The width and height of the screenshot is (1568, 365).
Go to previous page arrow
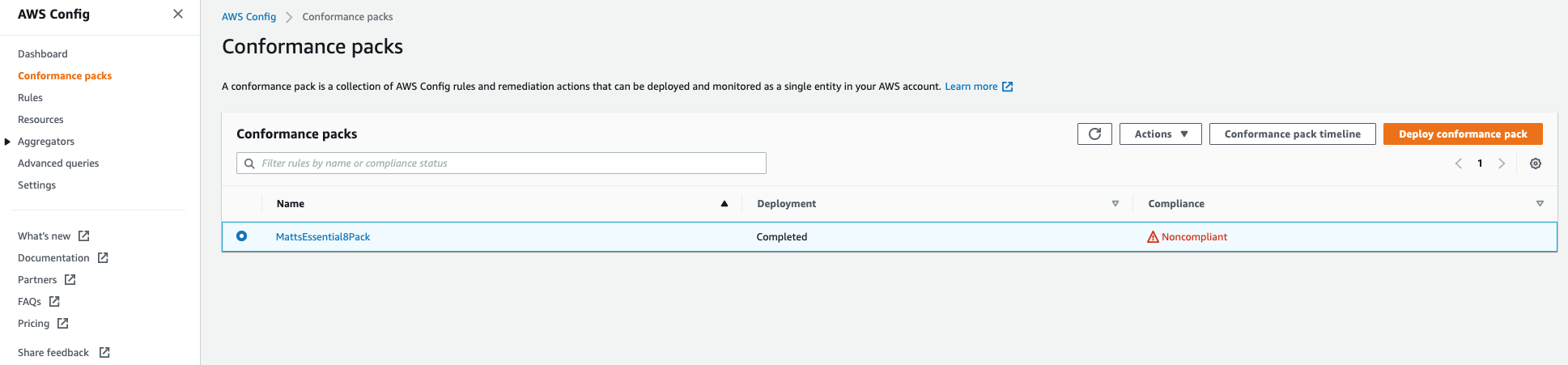(x=1459, y=163)
